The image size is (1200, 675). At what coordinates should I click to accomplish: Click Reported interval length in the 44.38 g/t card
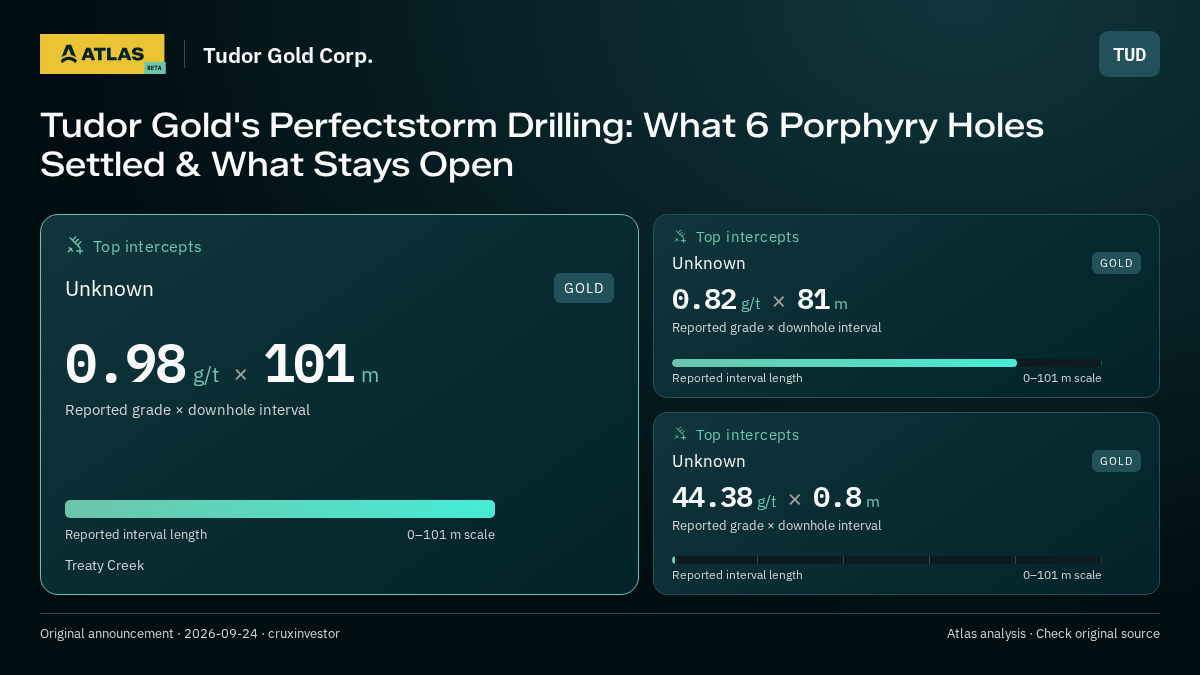[x=737, y=575]
